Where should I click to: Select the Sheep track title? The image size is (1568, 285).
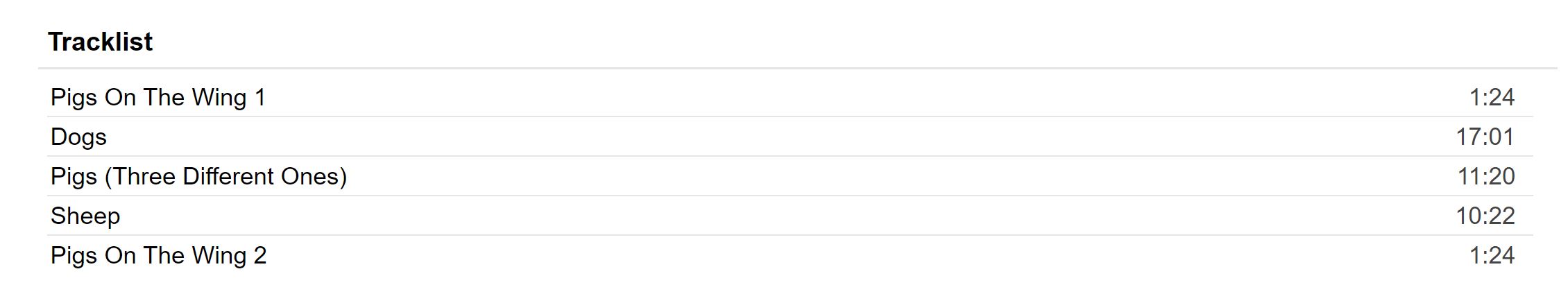coord(85,216)
